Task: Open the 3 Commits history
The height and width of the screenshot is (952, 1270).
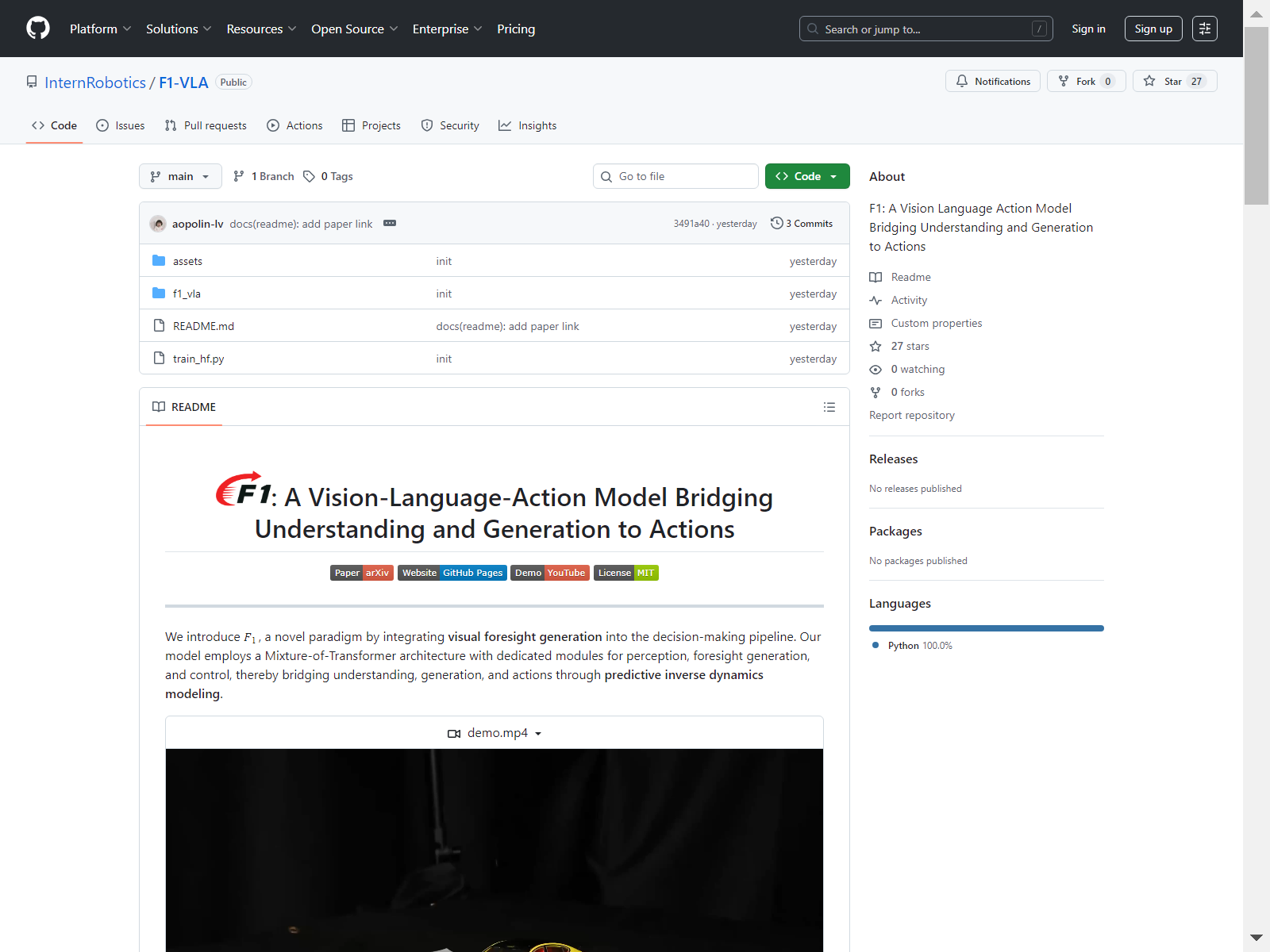Action: click(x=802, y=224)
